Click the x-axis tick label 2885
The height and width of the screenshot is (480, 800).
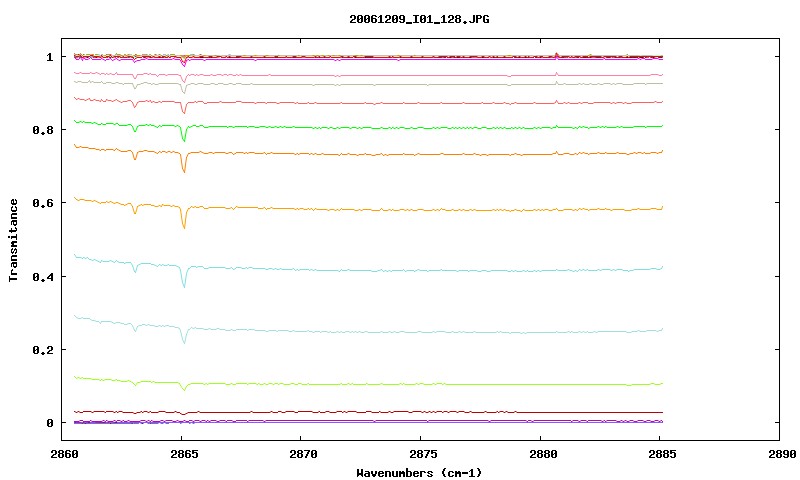pyautogui.click(x=662, y=454)
